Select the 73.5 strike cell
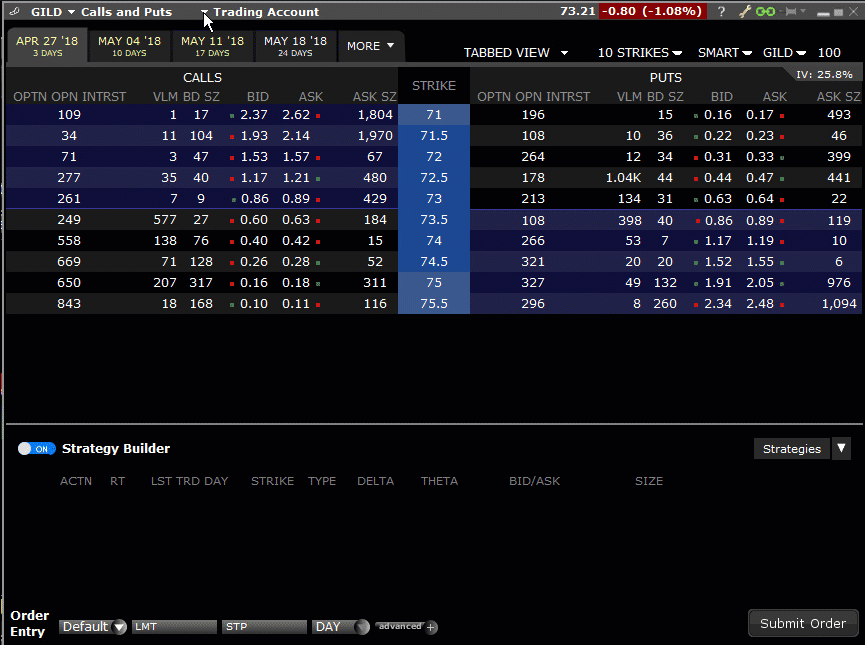This screenshot has height=645, width=865. 433,219
